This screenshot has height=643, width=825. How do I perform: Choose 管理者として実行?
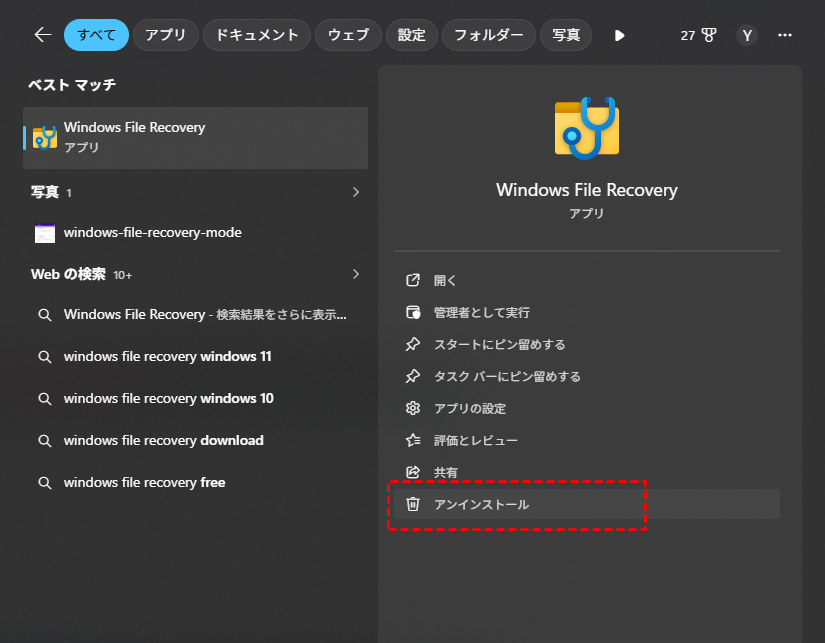tap(587, 313)
